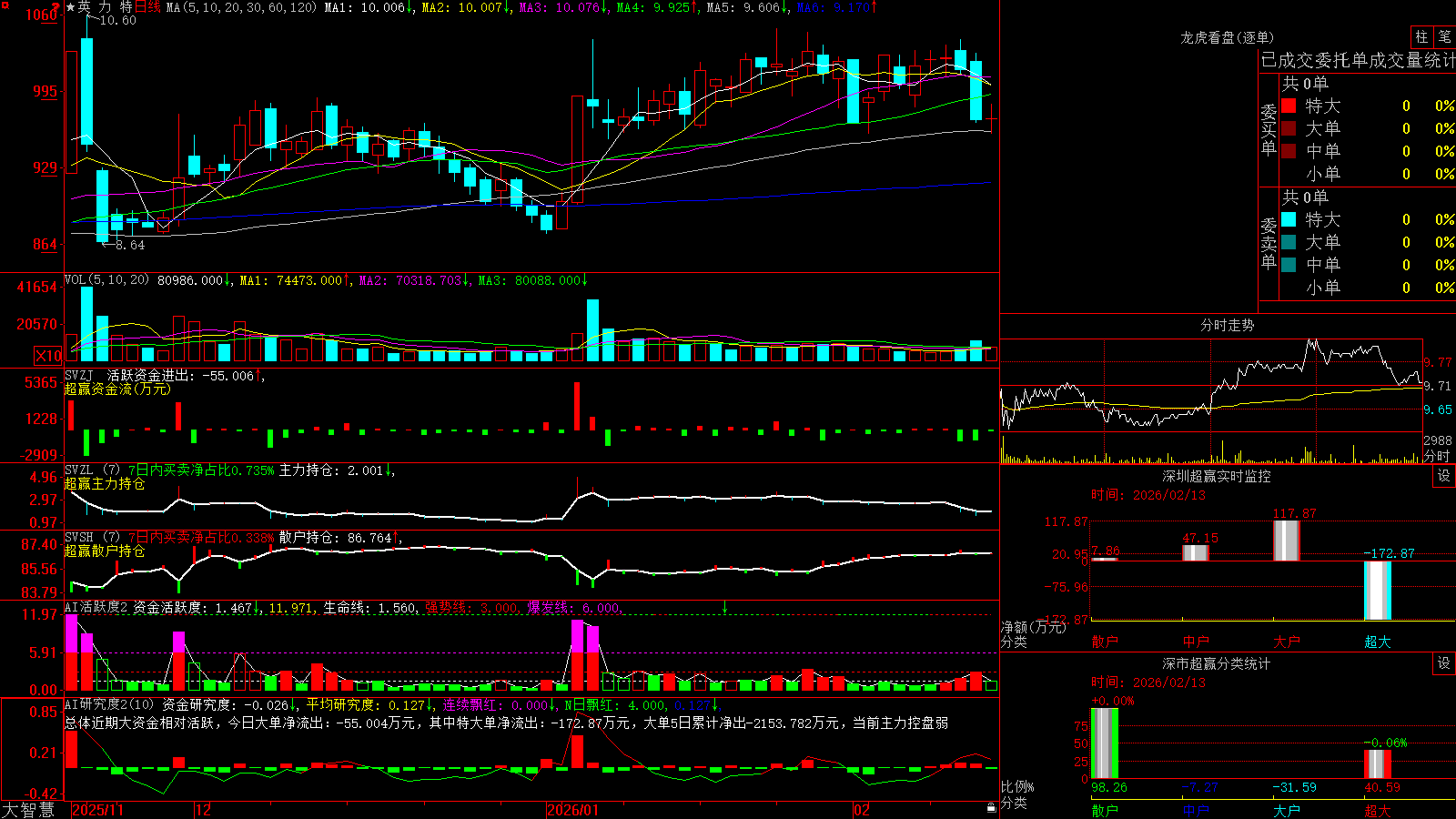Open the AI研究度2(10) indicator label
The width and height of the screenshot is (1456, 819).
tap(109, 704)
